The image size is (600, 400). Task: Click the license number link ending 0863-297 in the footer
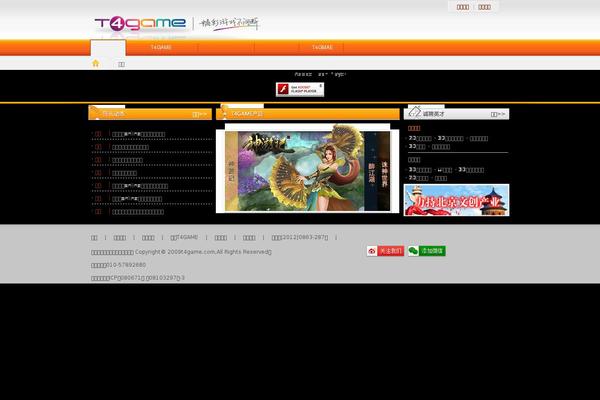coord(300,237)
